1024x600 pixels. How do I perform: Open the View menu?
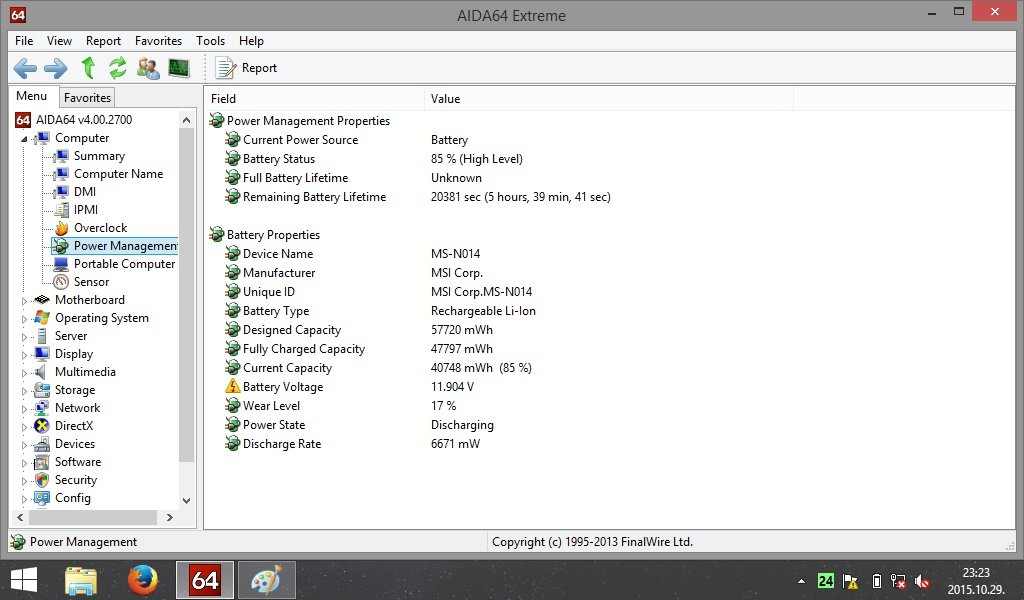[x=59, y=40]
